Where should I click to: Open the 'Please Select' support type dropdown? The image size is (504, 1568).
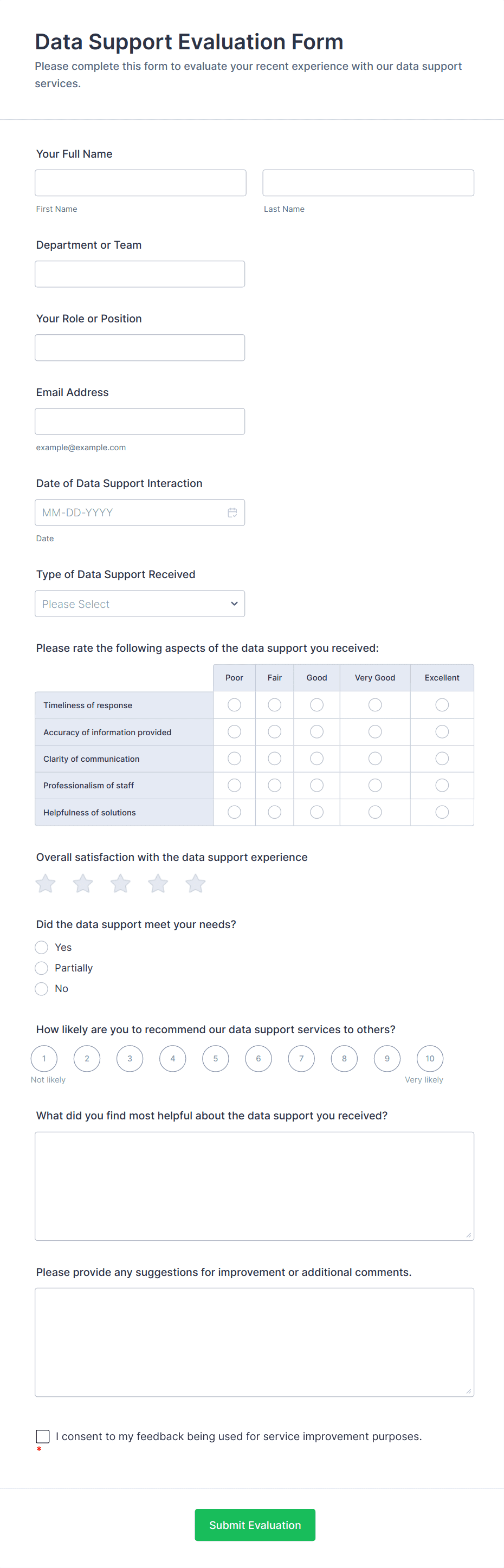click(x=140, y=603)
